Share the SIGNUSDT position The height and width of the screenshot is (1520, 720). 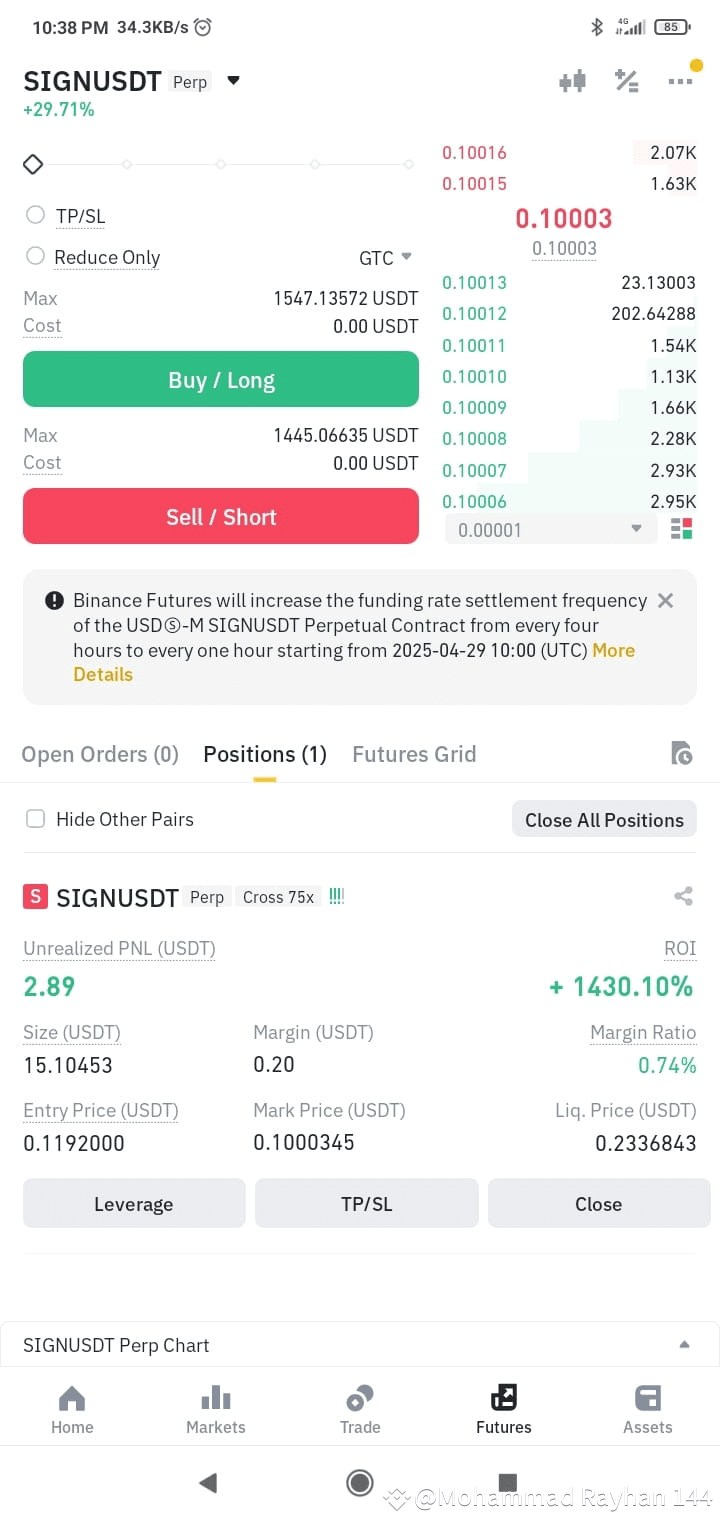(684, 896)
